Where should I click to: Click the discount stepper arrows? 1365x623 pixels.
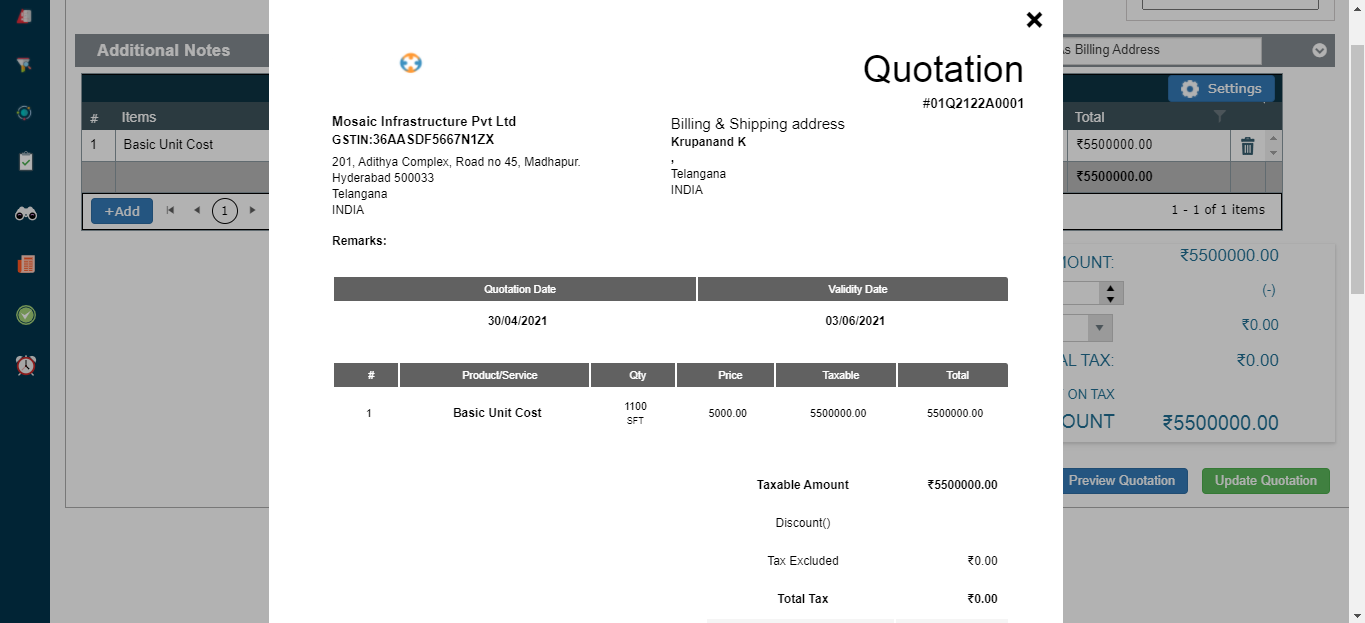1110,293
